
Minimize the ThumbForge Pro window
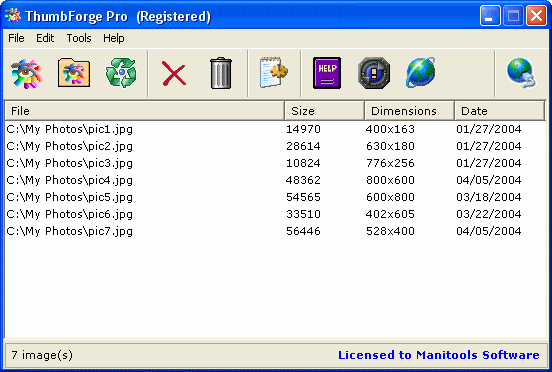490,16
